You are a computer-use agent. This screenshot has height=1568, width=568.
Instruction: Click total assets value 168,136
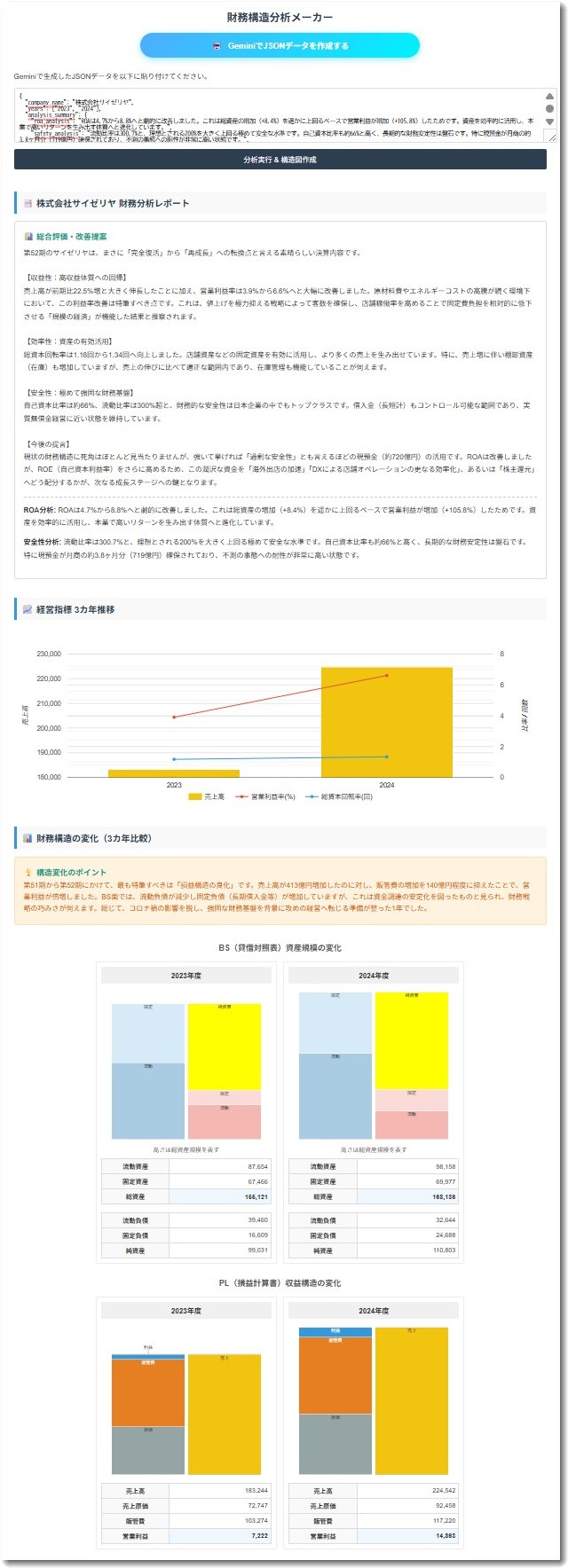[444, 1196]
